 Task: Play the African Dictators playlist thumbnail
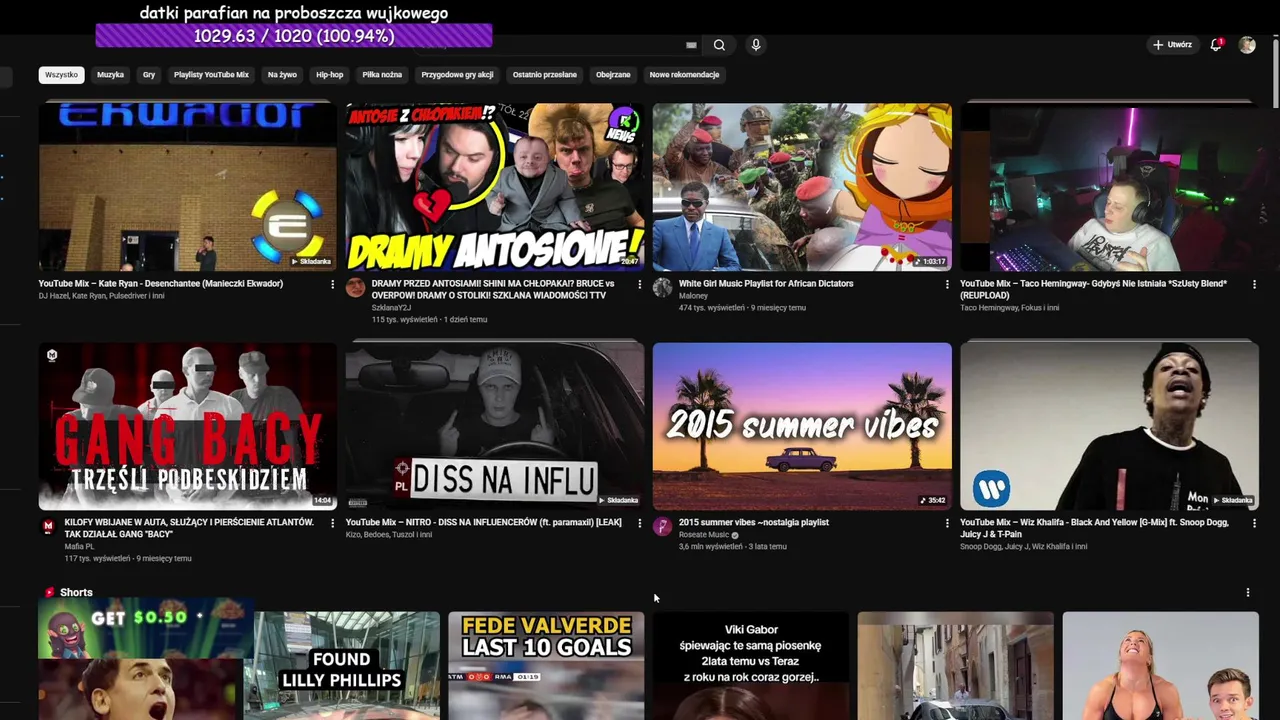[802, 187]
